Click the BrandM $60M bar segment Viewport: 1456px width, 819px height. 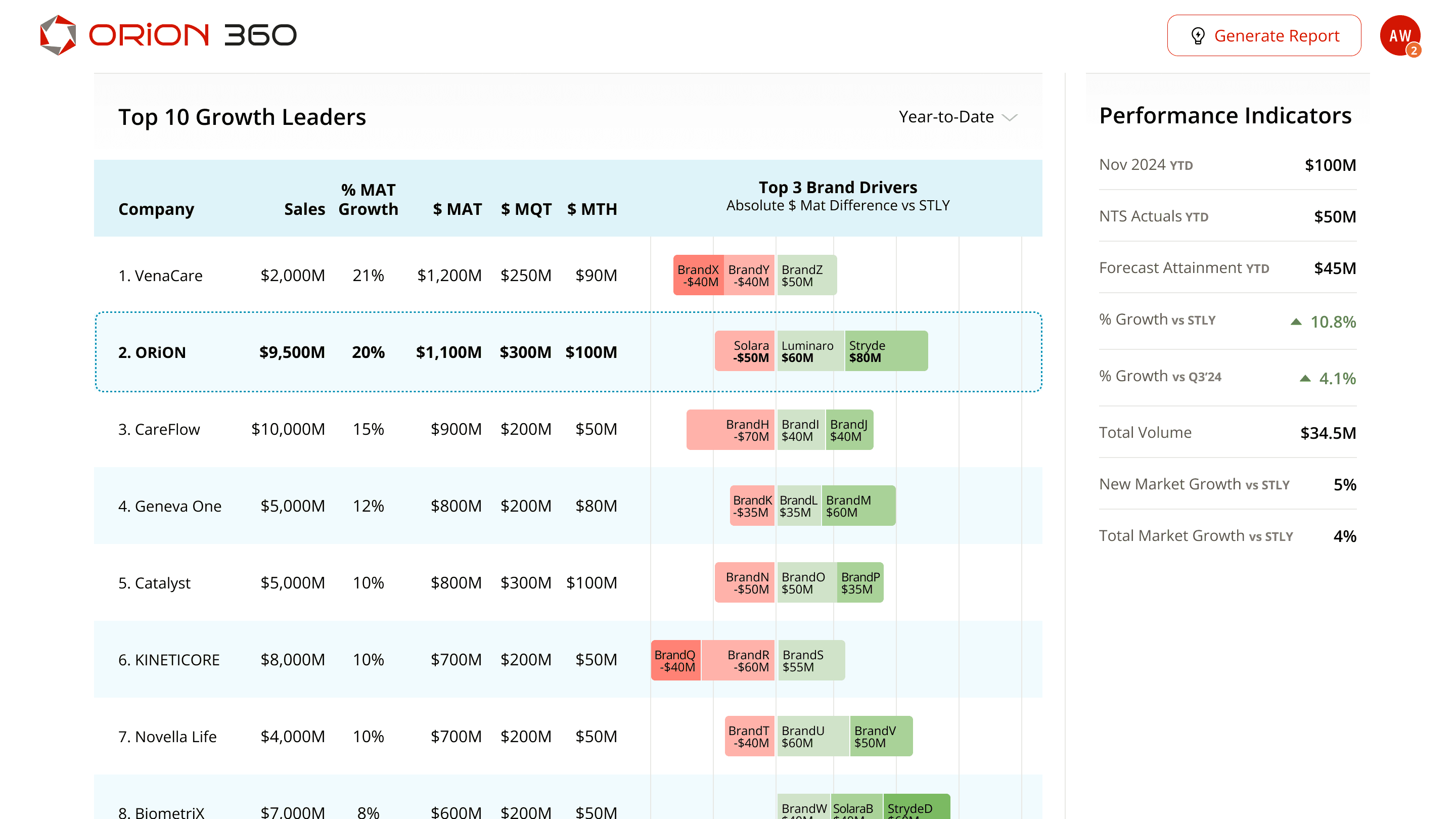[x=858, y=506]
